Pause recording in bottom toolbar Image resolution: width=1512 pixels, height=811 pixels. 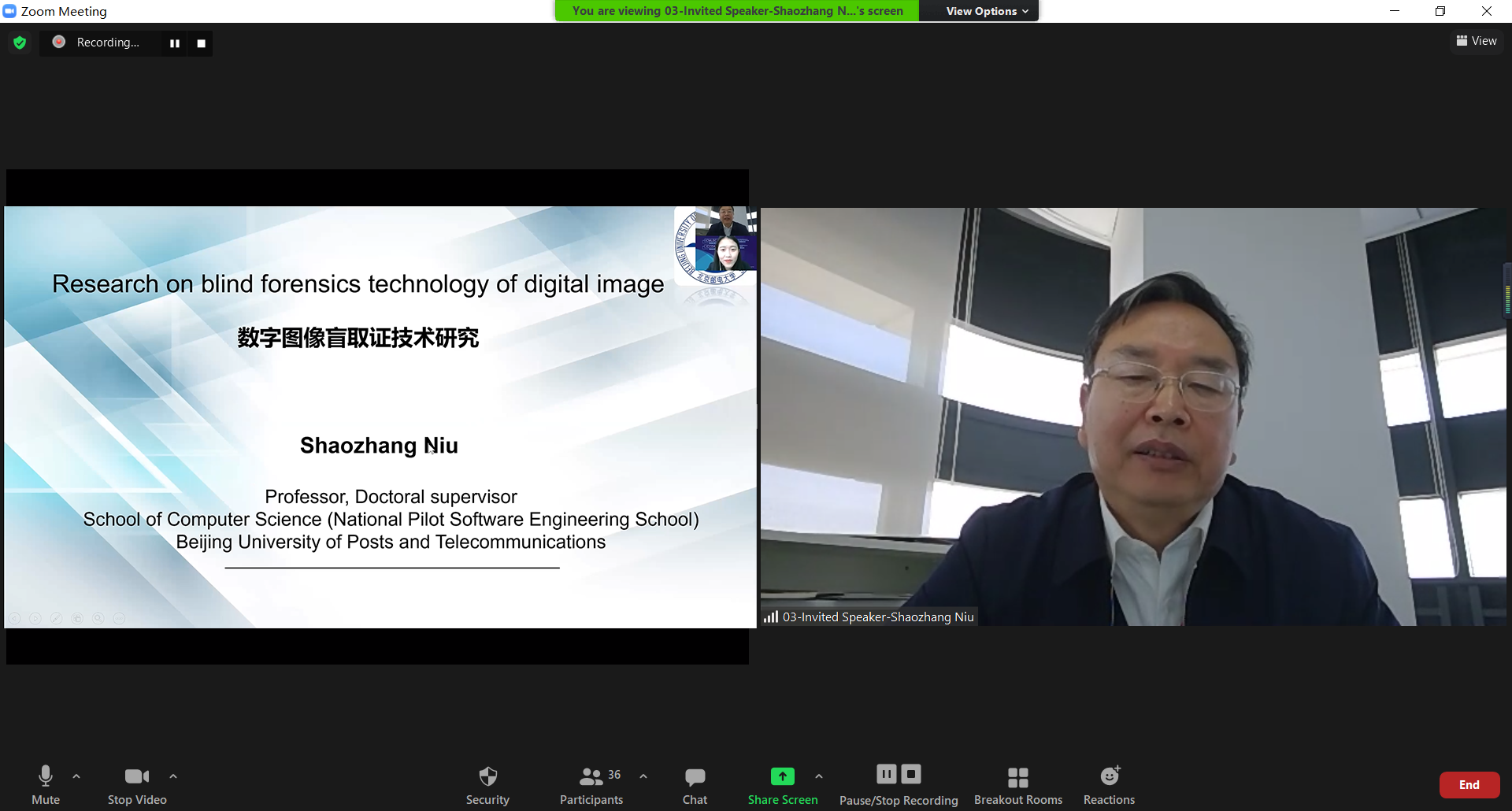point(887,774)
